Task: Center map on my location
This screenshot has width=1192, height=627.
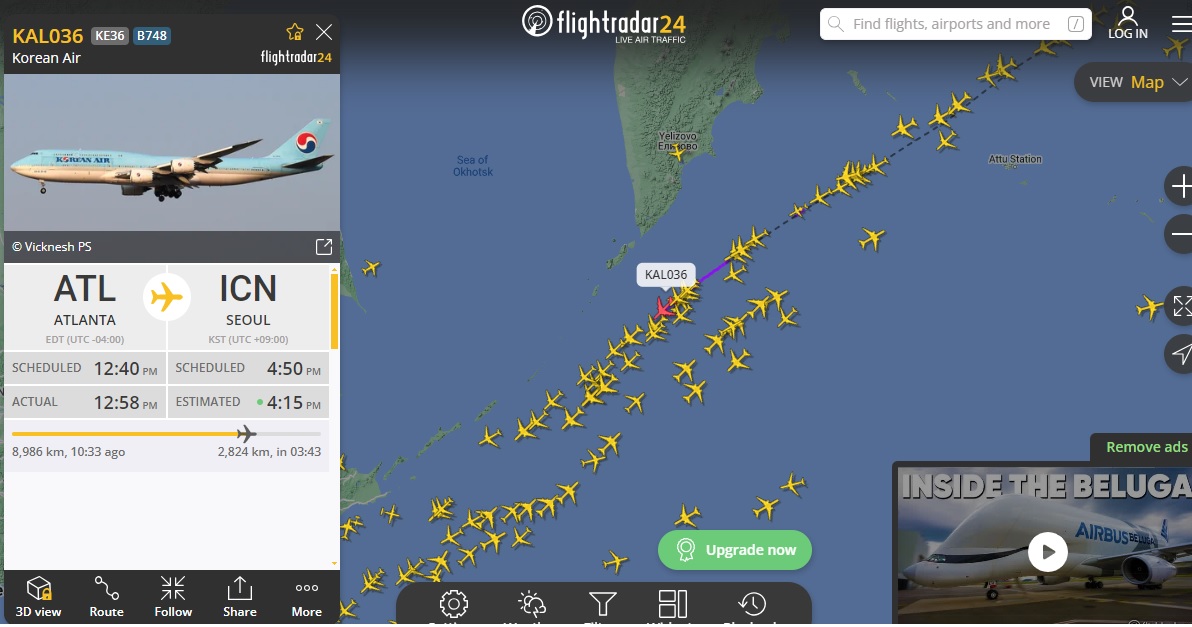Action: coord(1181,353)
